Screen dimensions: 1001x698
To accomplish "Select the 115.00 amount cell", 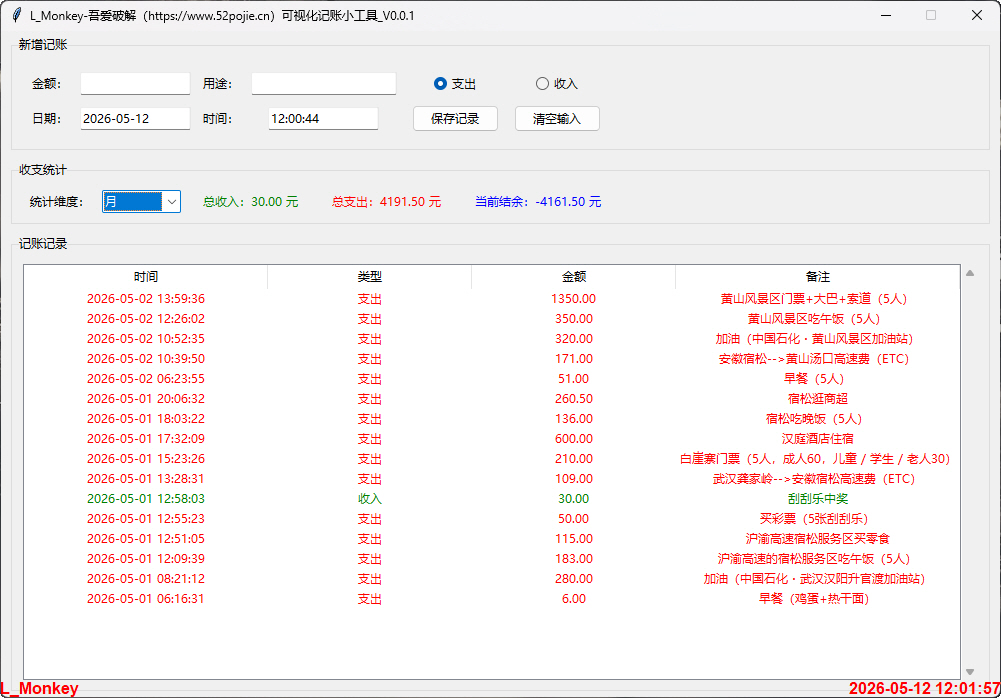I will click(574, 539).
